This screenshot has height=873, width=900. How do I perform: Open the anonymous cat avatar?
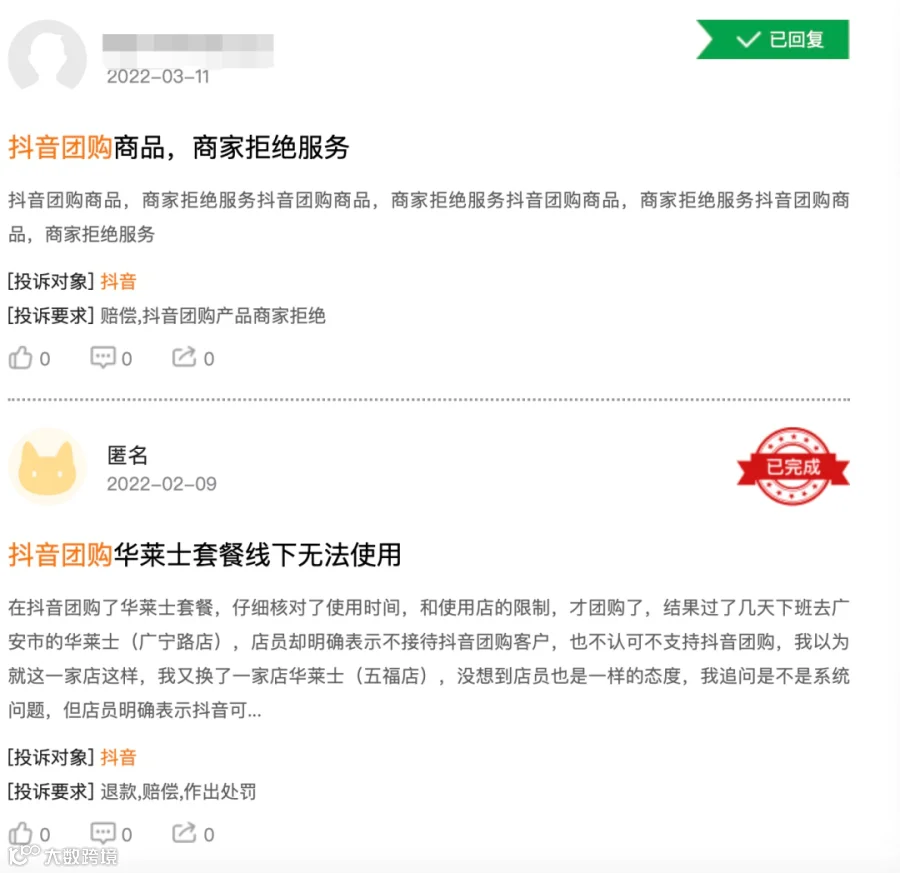[48, 466]
